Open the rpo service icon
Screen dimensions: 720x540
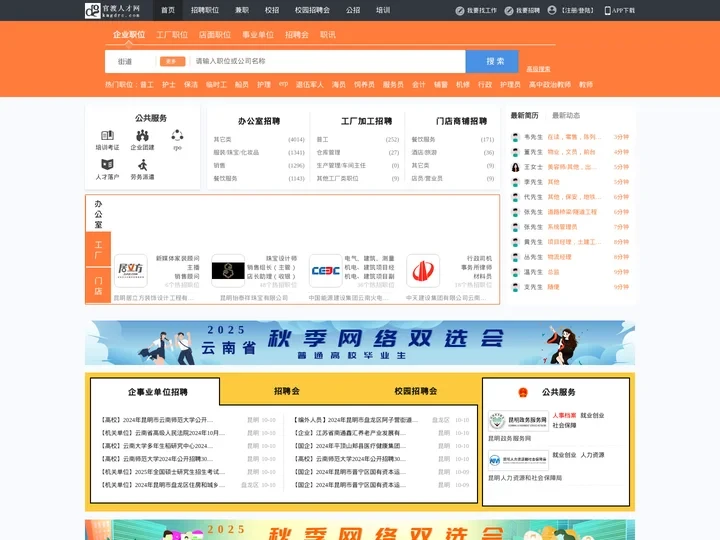click(x=177, y=135)
